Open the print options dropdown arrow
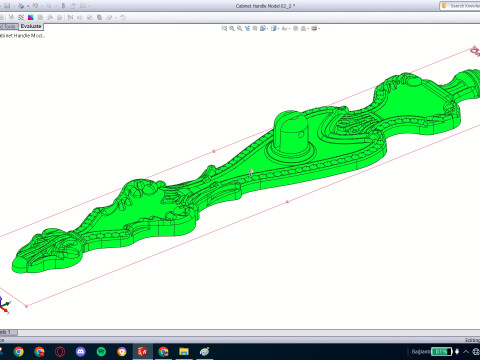Screen dimensions: 480x360 click(28, 6)
